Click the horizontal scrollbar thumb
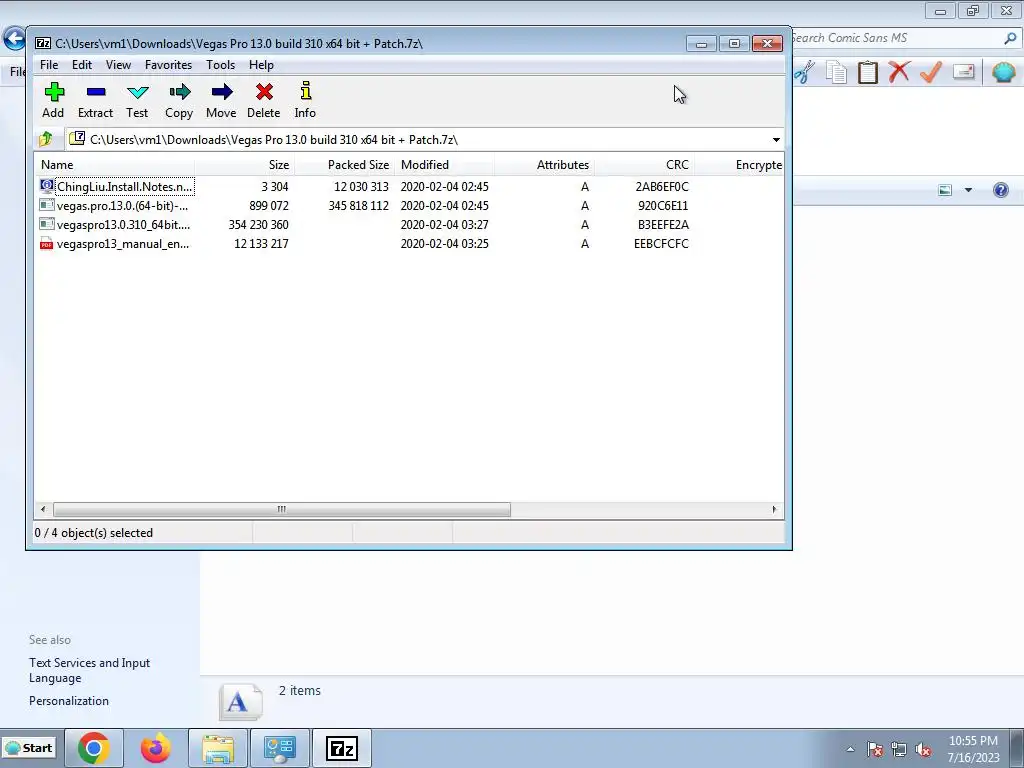Viewport: 1024px width, 768px height. [x=281, y=509]
